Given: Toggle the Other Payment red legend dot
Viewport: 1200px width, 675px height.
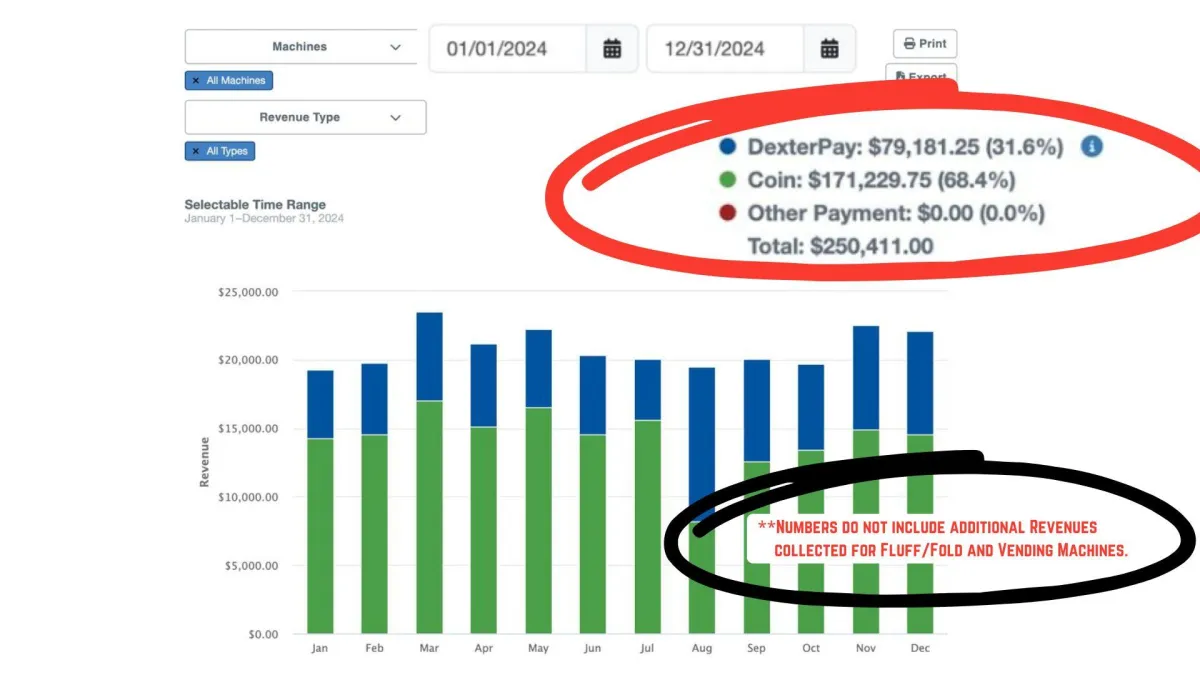Looking at the screenshot, I should [x=728, y=213].
